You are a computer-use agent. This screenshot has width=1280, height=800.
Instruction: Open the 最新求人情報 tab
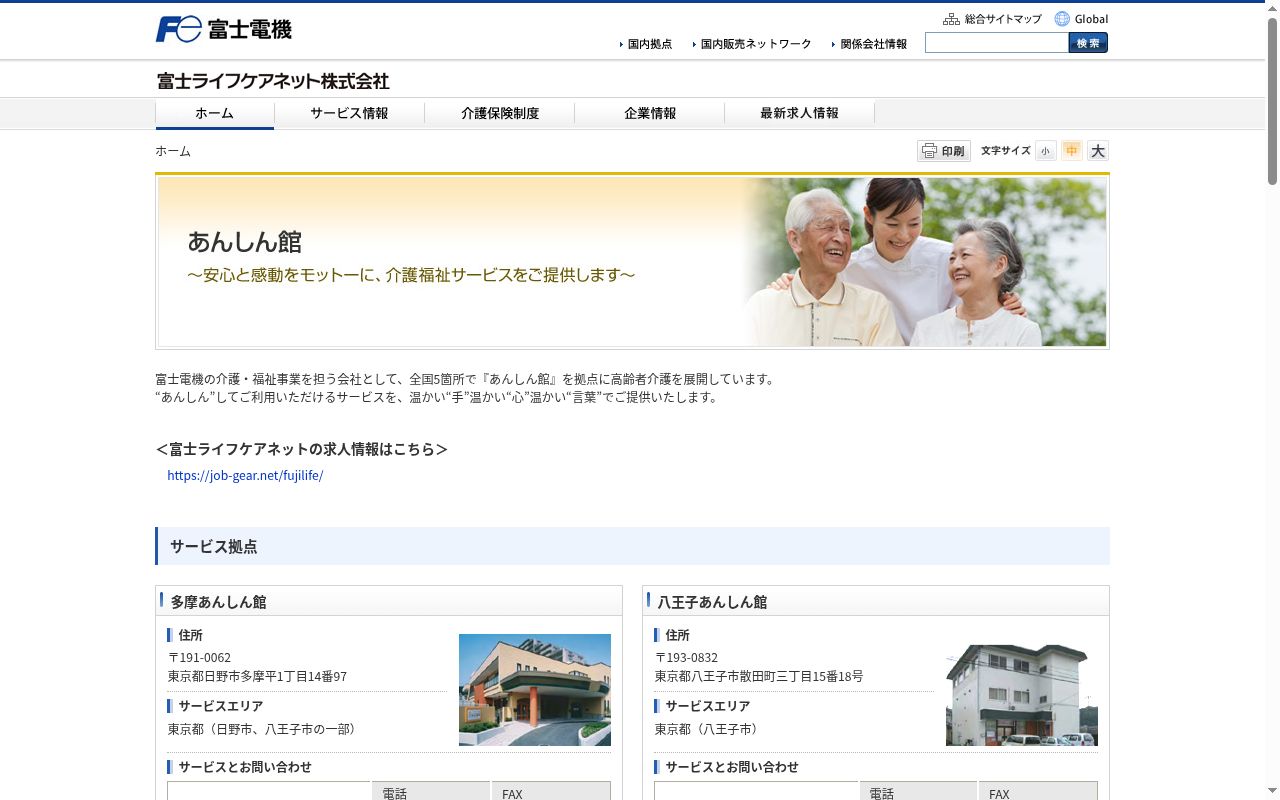click(799, 113)
